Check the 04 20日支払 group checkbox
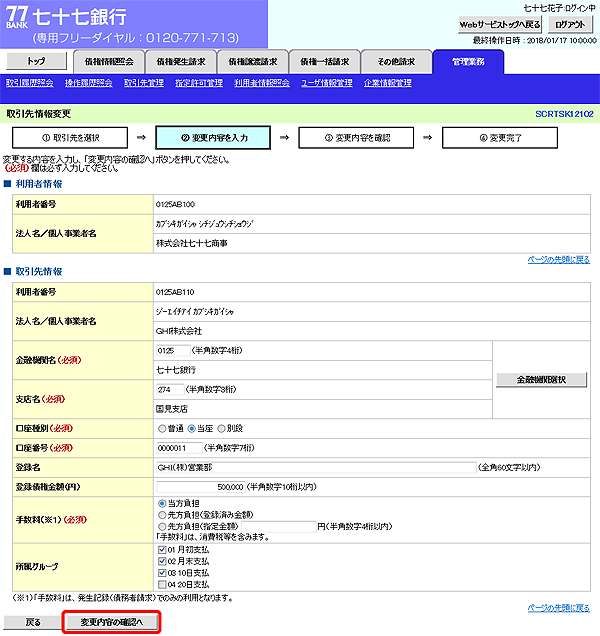Screen dimensions: 600x636 [x=162, y=584]
